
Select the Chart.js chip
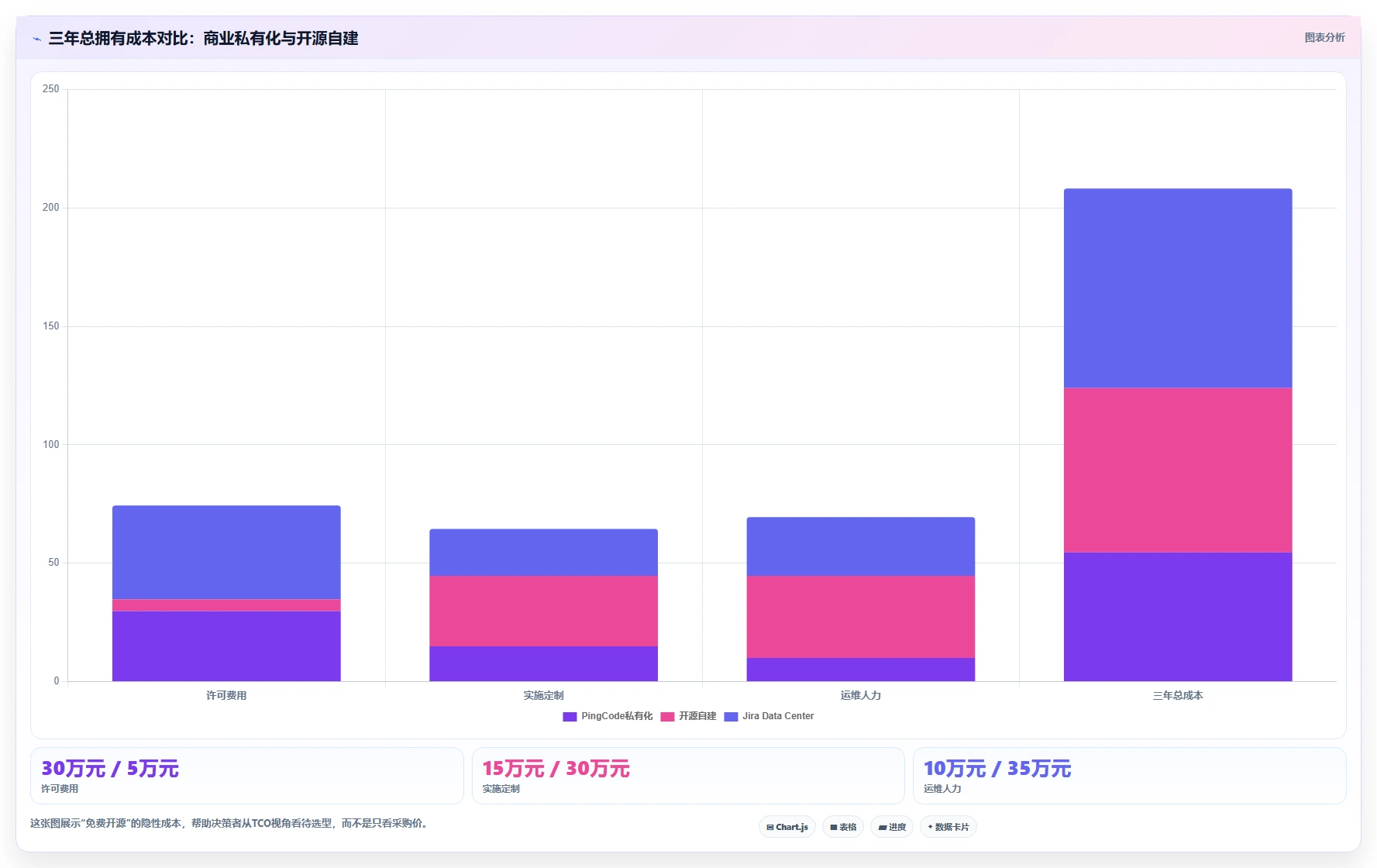787,827
